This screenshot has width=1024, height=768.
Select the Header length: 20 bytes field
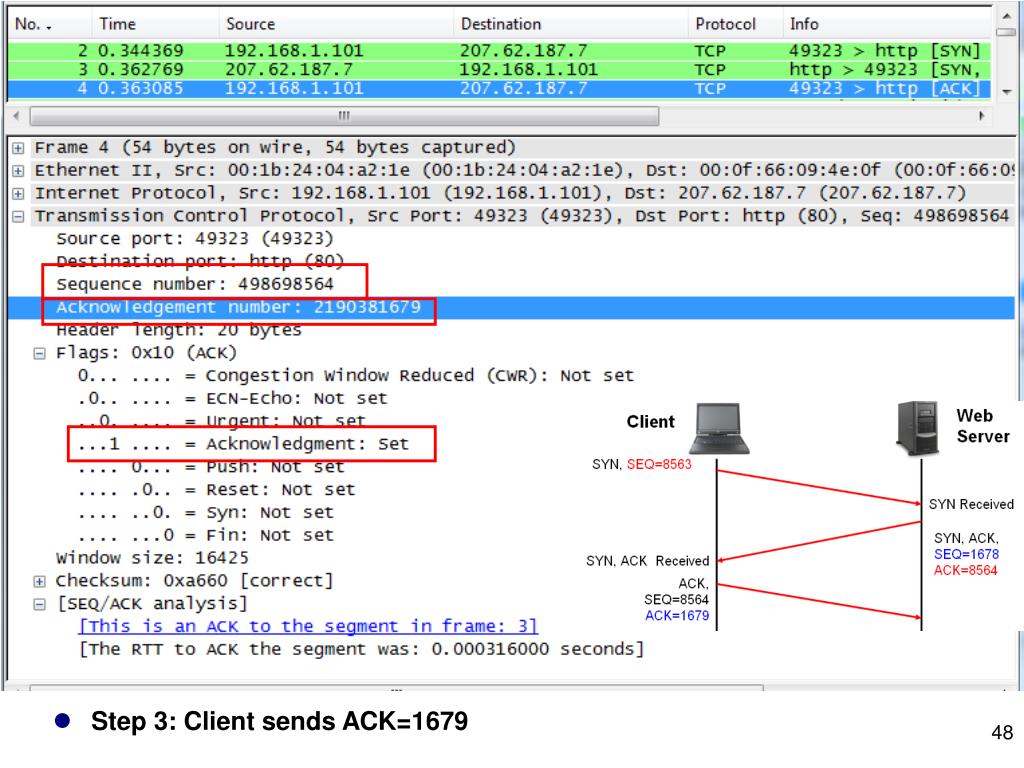coord(179,330)
